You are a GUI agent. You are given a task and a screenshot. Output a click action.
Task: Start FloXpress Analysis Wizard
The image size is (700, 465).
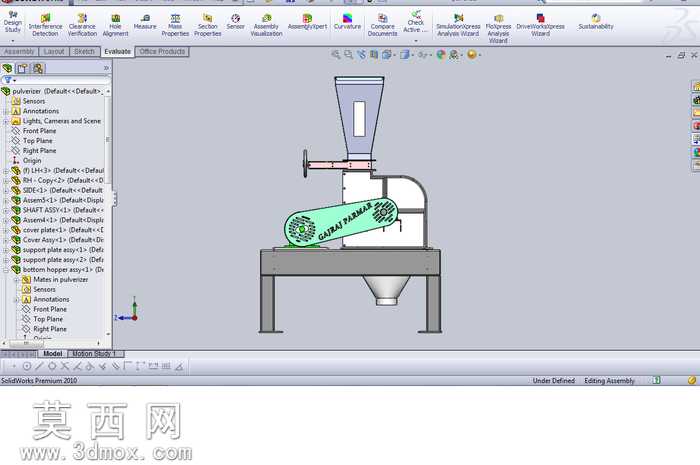[498, 28]
